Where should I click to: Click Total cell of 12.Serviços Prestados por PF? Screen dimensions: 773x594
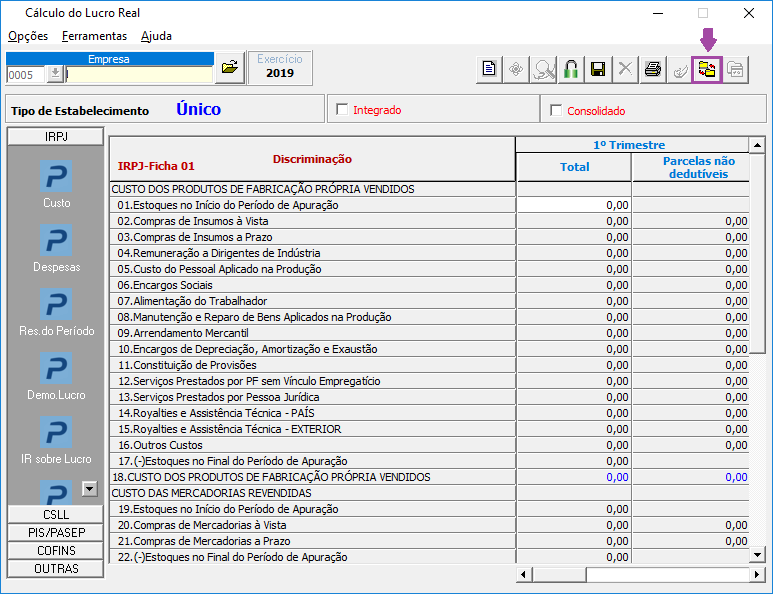pyautogui.click(x=573, y=381)
